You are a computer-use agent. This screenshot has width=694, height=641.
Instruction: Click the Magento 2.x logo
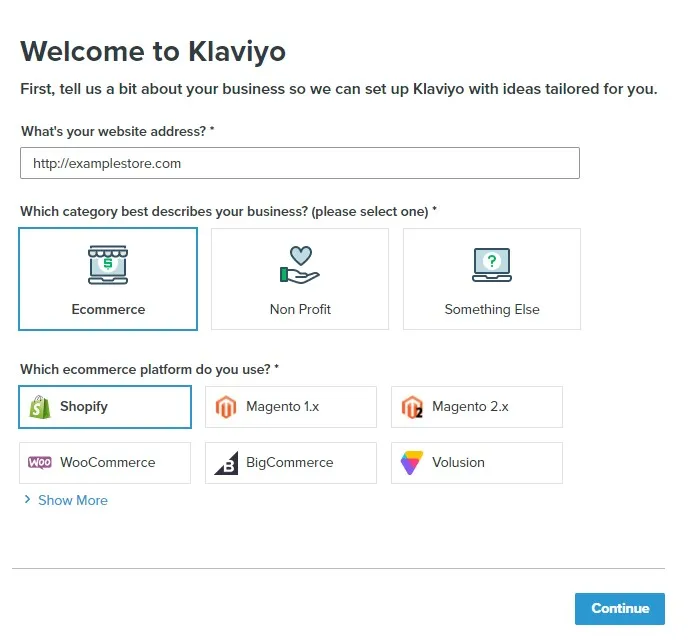[412, 407]
